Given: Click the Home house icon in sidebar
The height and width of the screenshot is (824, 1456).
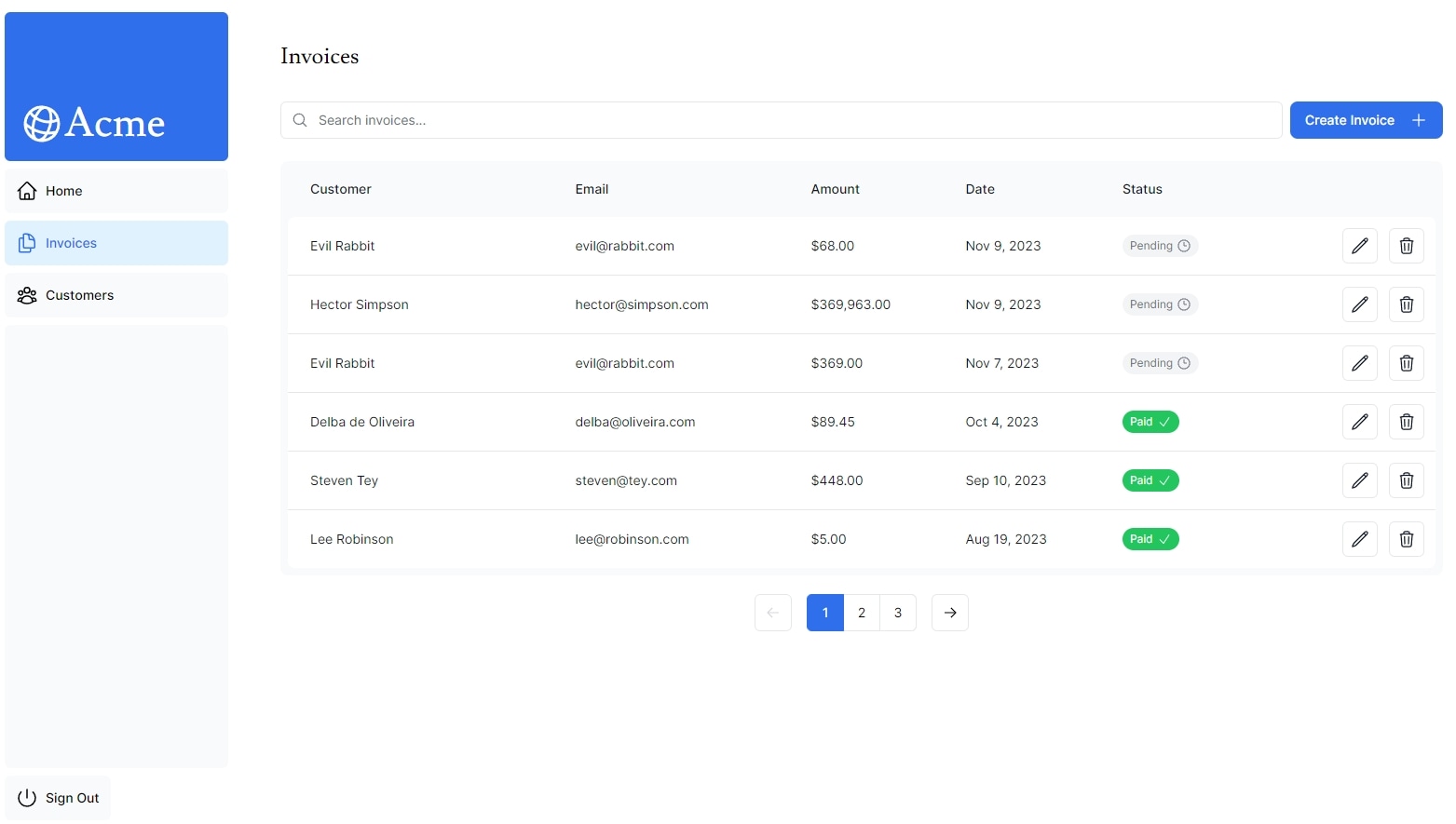Looking at the screenshot, I should [x=28, y=191].
